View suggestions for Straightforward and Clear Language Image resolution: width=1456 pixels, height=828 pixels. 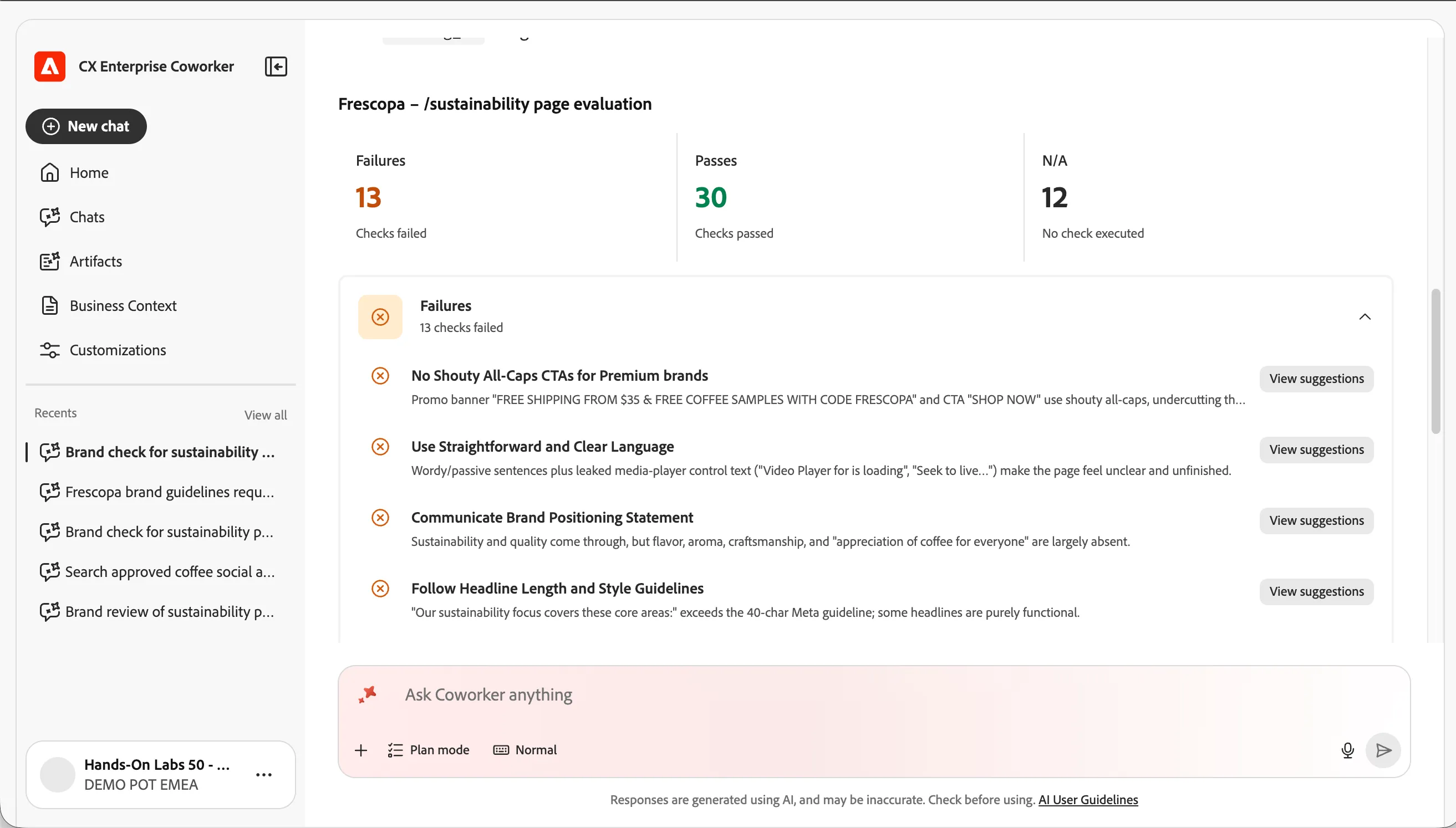coord(1316,450)
